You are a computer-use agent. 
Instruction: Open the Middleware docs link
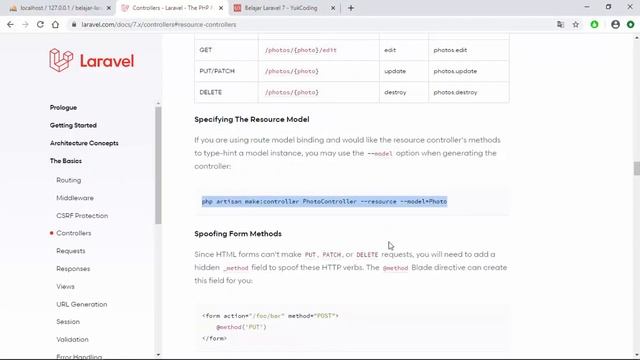[75, 198]
